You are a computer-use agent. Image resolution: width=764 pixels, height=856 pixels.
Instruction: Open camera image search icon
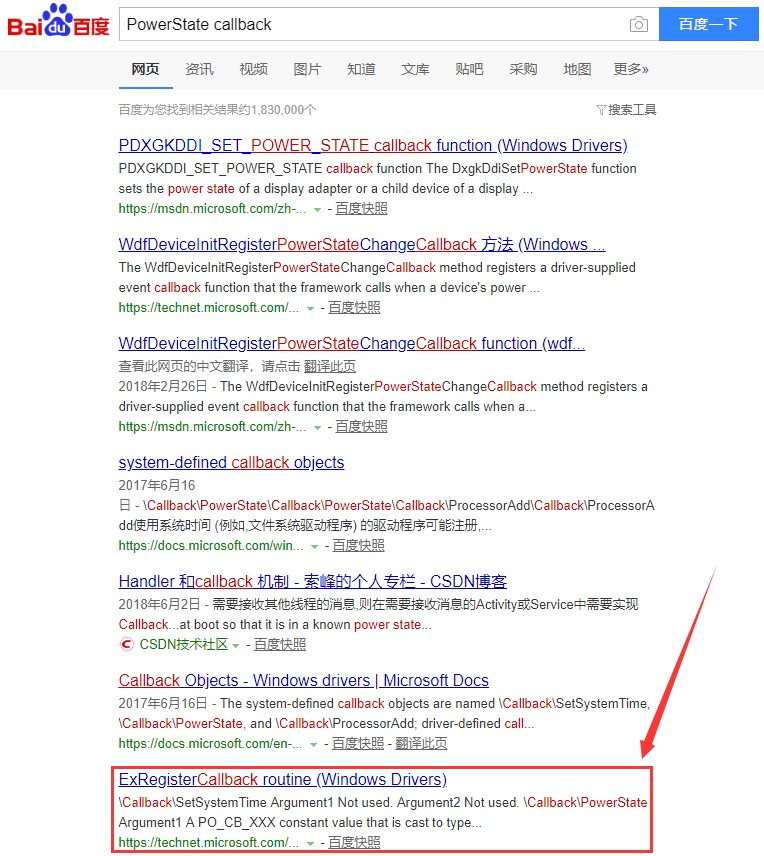[638, 25]
